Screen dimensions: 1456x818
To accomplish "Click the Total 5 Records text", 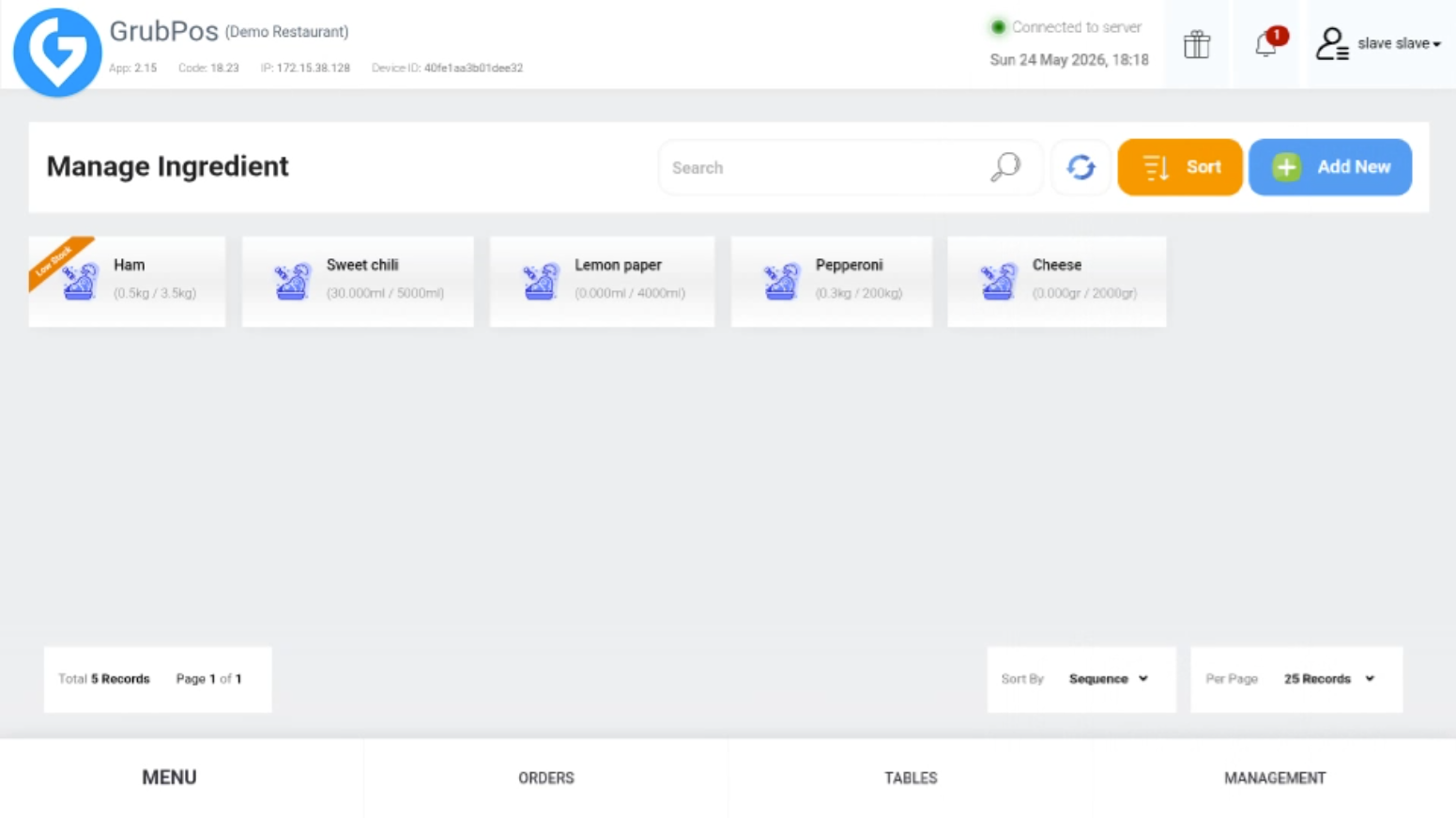I will 104,679.
